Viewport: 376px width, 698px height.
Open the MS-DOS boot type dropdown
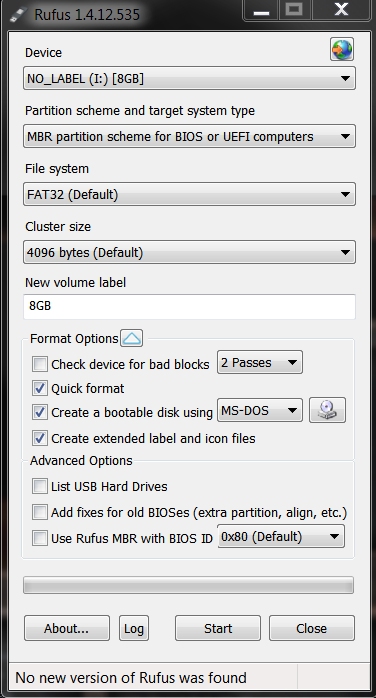pos(260,410)
